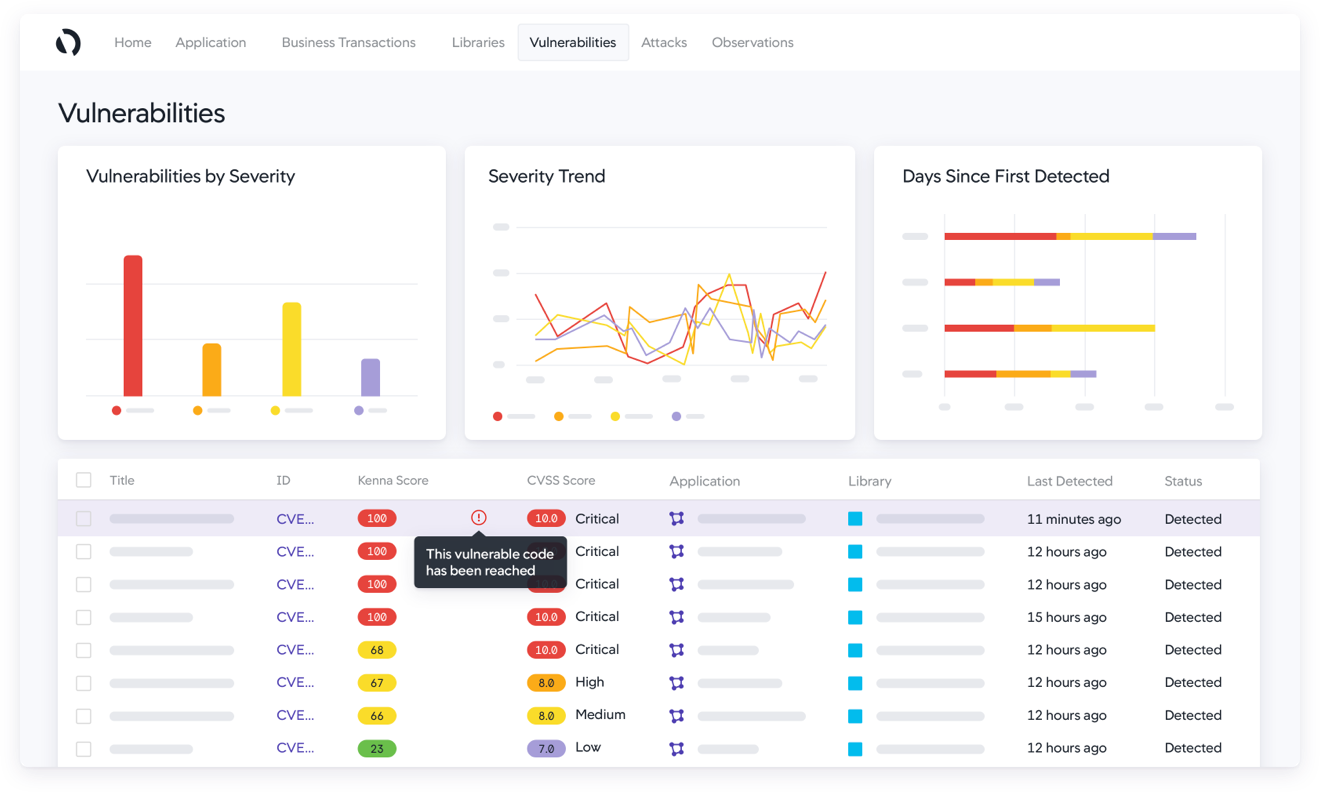Screen dimensions: 1320x792
Task: Sort by the Library column header
Action: (x=870, y=481)
